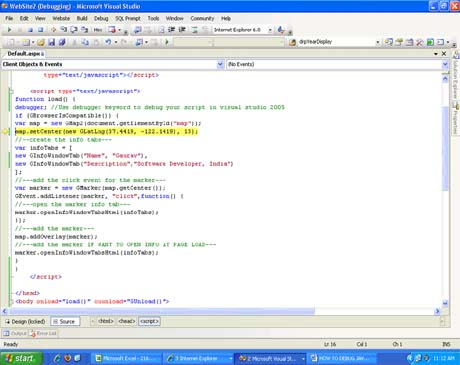This screenshot has width=460, height=365.
Task: Click the Navigate Backward icon
Action: 139,42
